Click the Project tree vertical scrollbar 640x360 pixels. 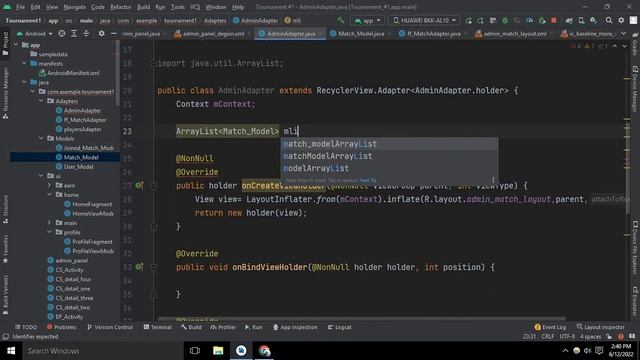click(118, 74)
